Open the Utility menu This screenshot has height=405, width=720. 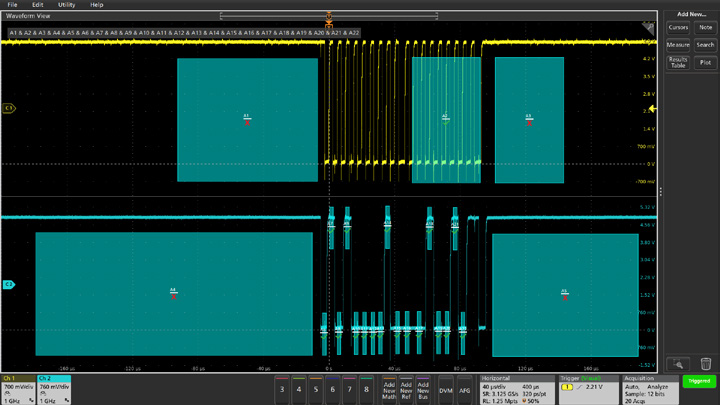click(x=66, y=5)
